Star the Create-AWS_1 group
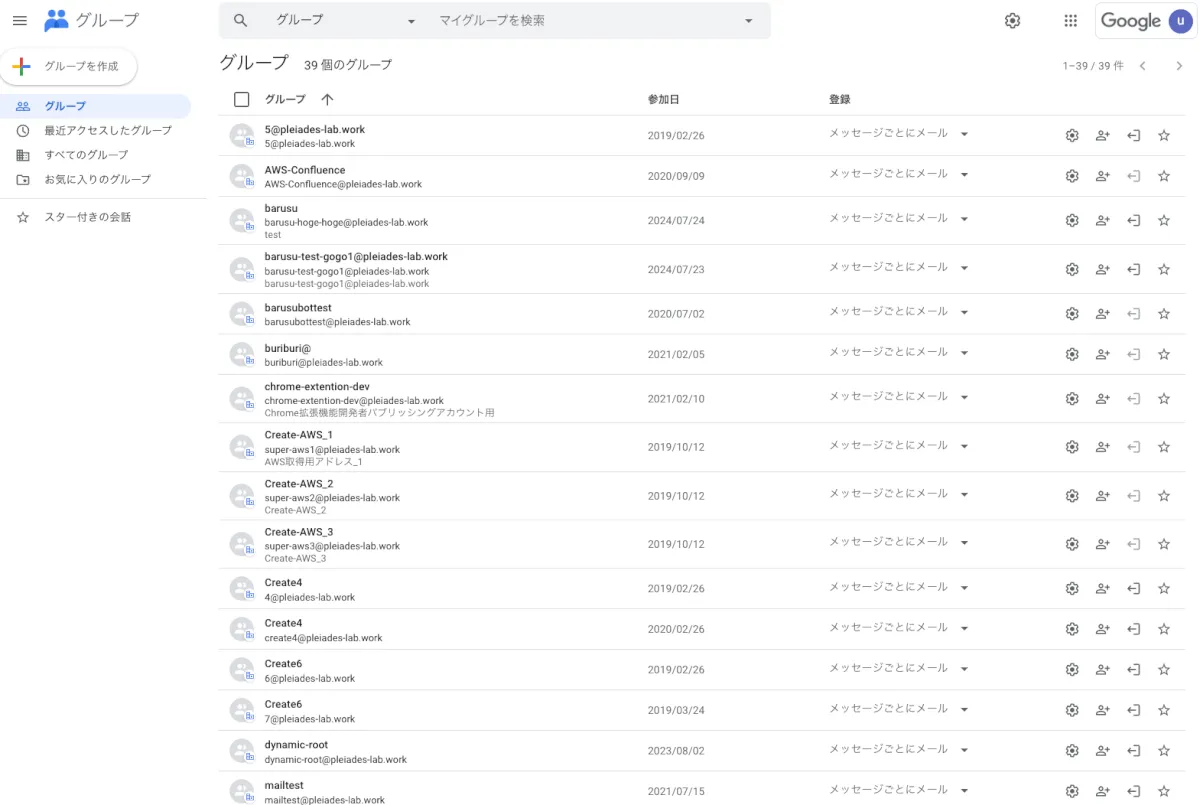Image resolution: width=1200 pixels, height=805 pixels. coord(1164,447)
